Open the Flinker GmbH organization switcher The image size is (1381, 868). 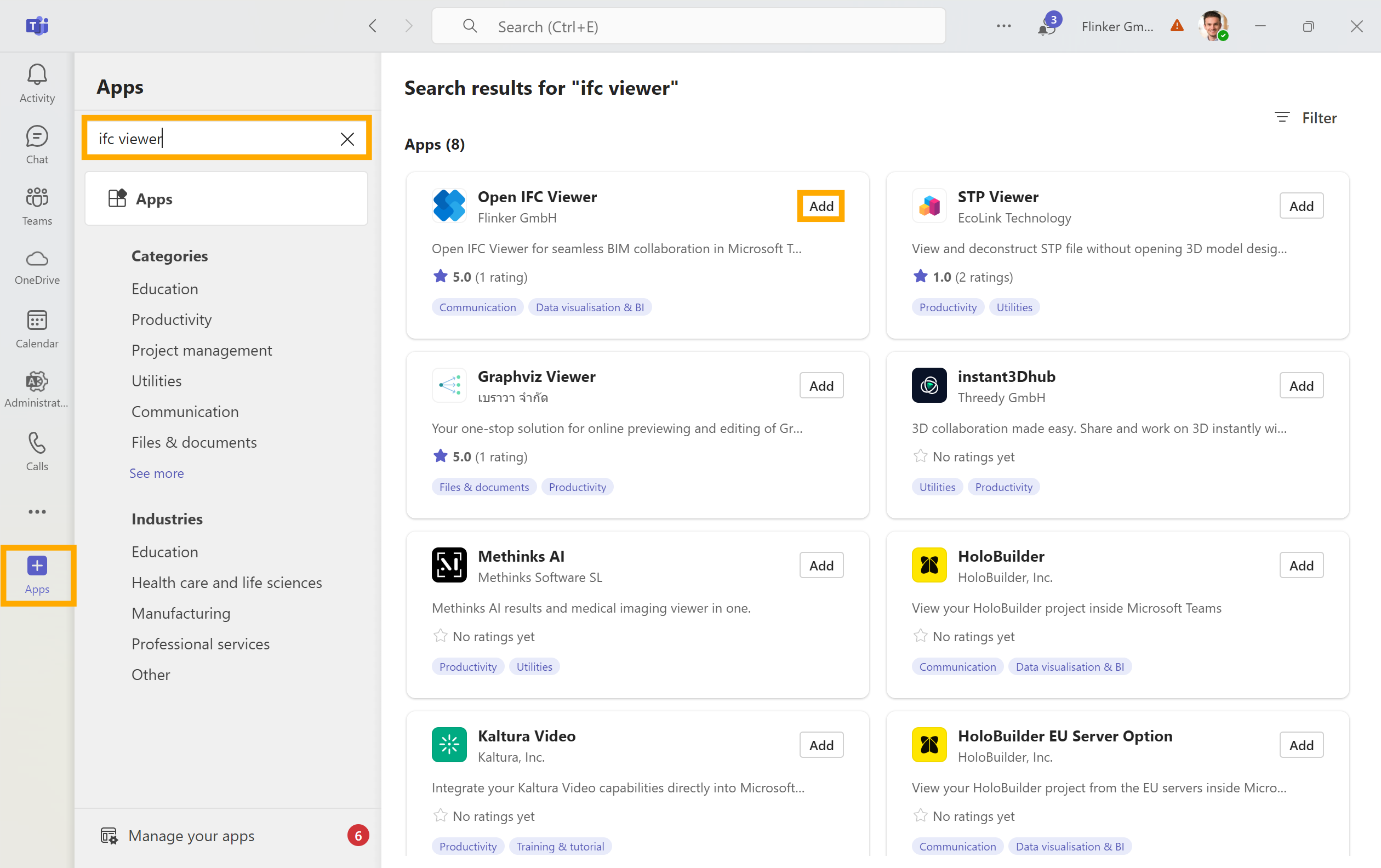pyautogui.click(x=1117, y=26)
